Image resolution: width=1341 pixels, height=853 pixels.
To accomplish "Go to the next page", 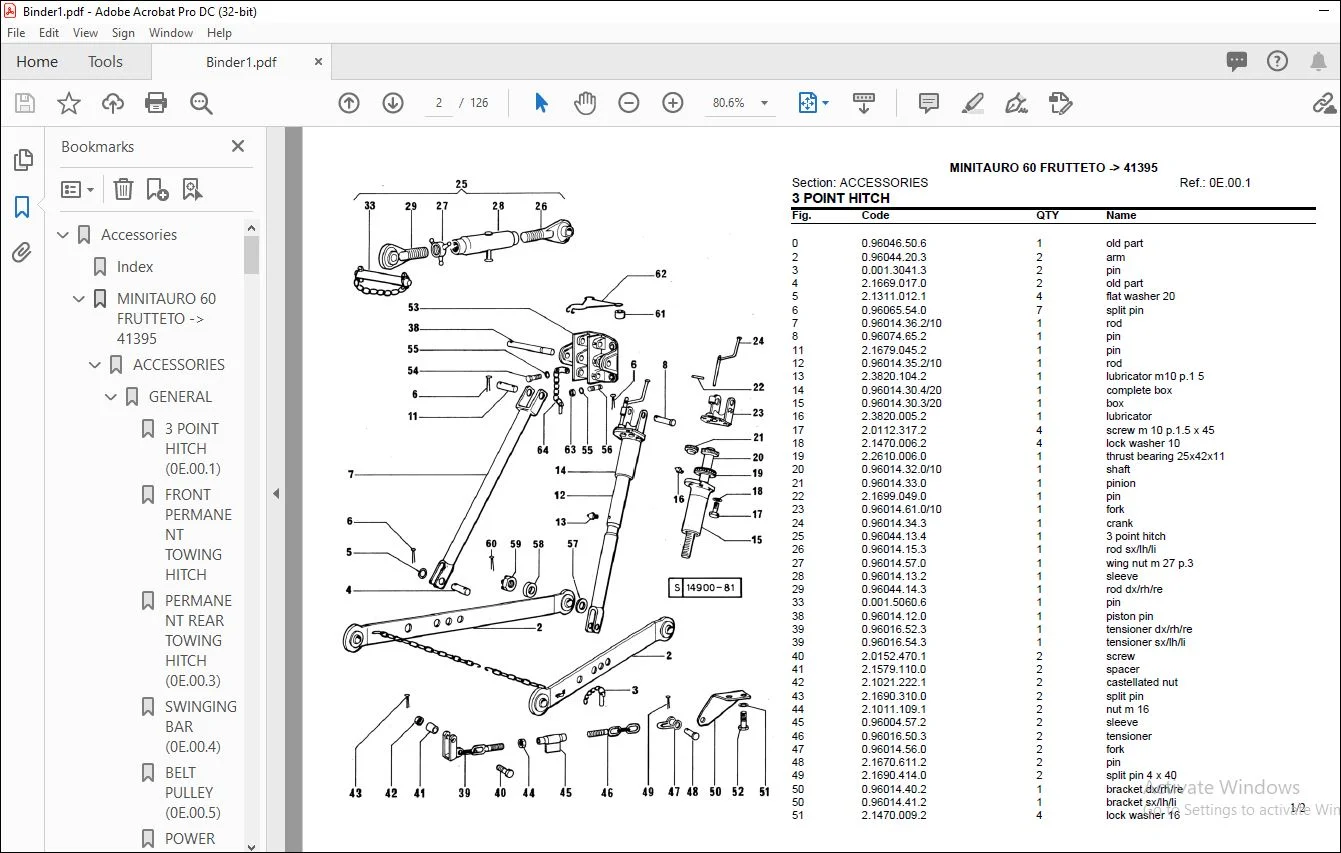I will click(393, 103).
